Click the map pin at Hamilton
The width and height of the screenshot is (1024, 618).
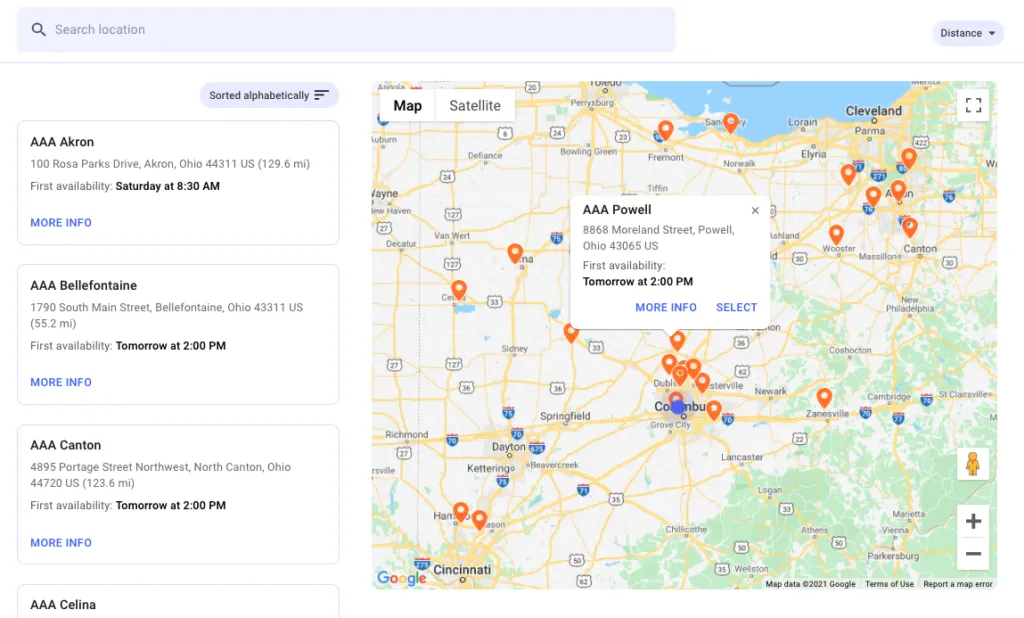pyautogui.click(x=460, y=511)
